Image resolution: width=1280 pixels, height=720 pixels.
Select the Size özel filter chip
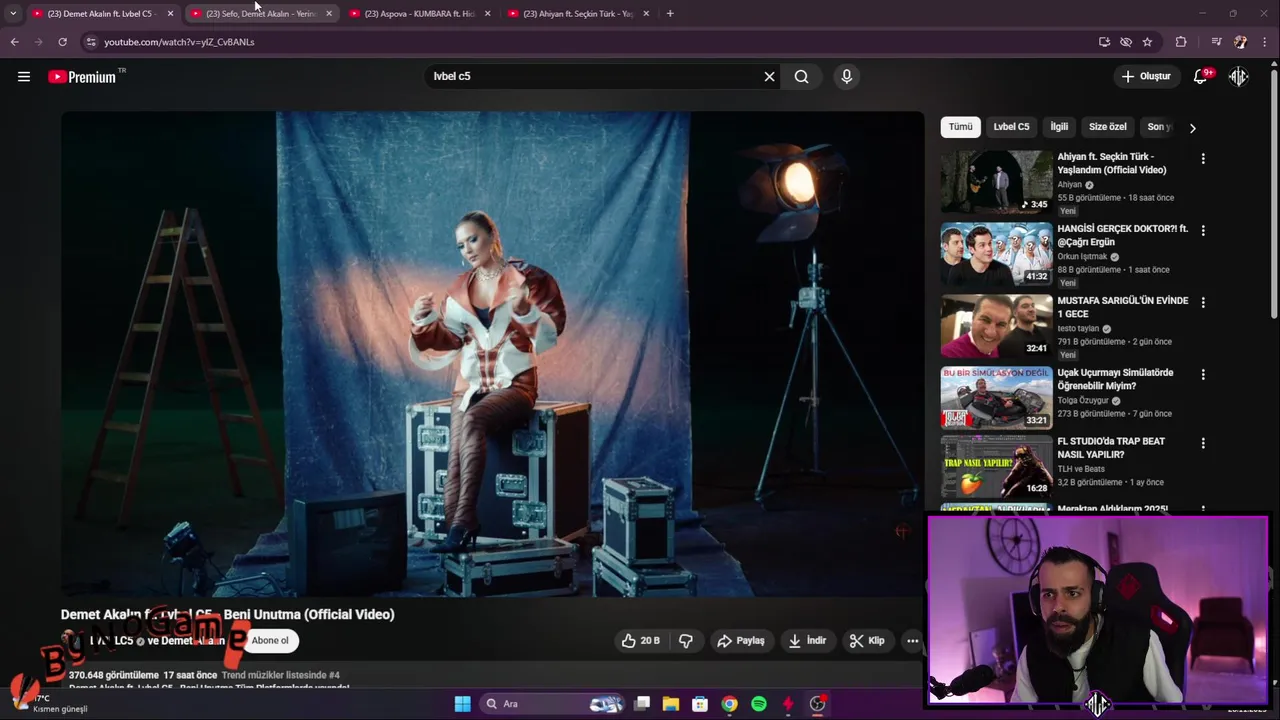[x=1107, y=127]
